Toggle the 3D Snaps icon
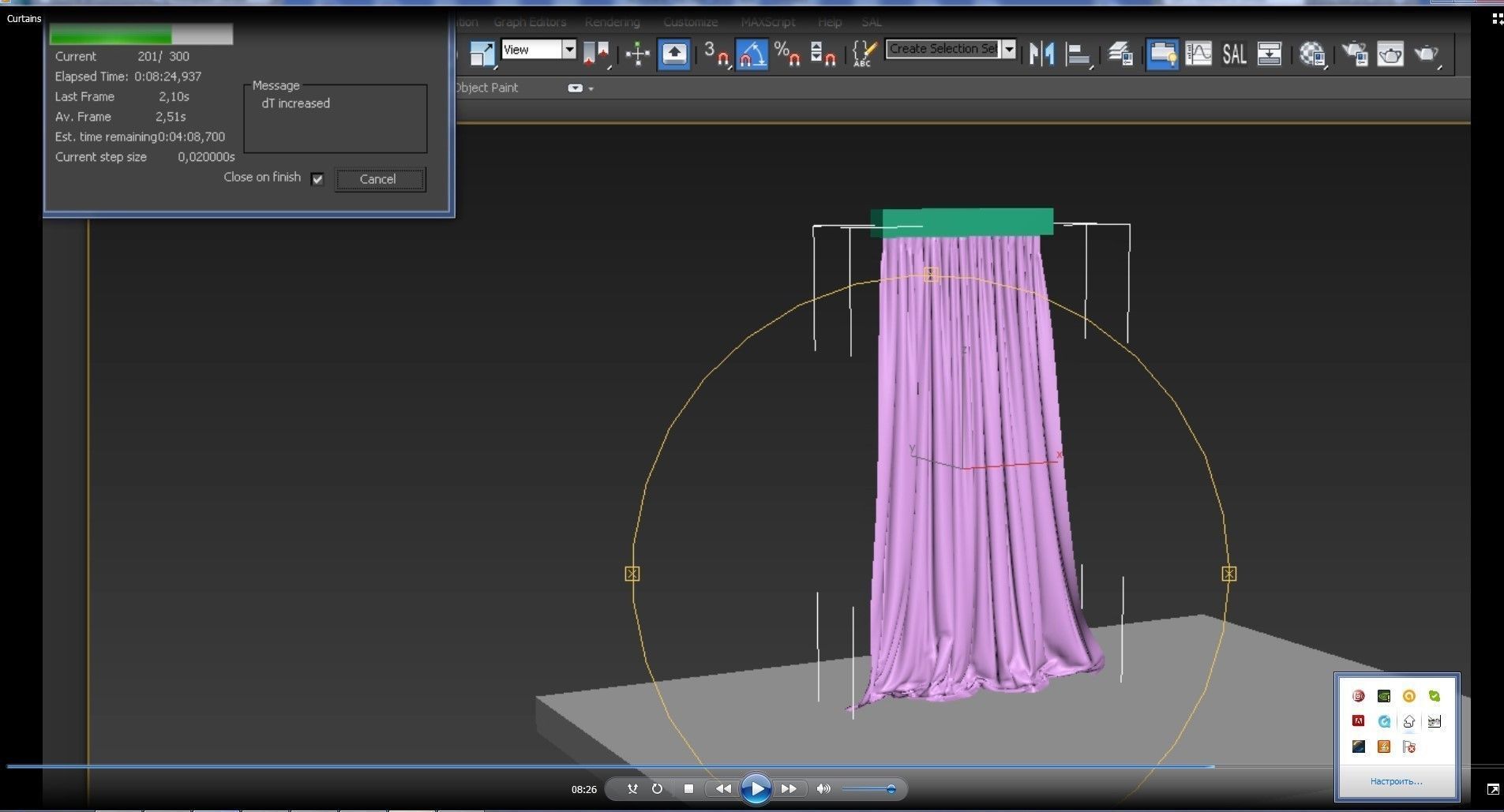The width and height of the screenshot is (1504, 812). [x=717, y=54]
